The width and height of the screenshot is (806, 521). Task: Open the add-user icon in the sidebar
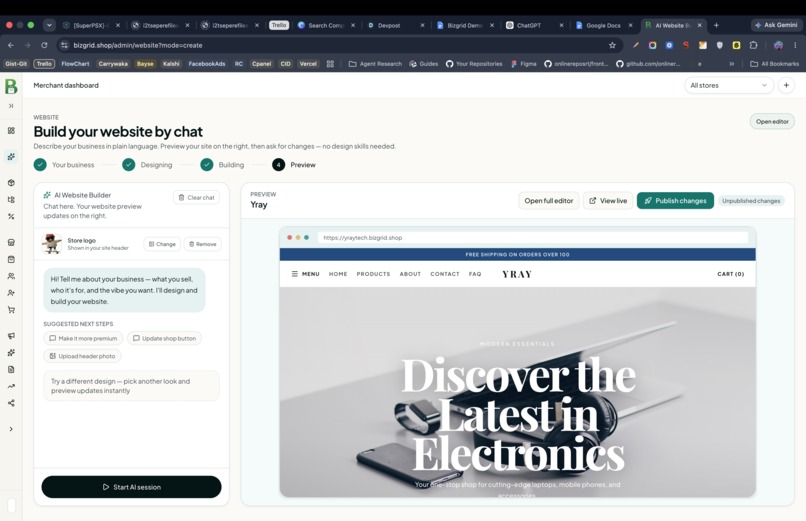coord(11,293)
